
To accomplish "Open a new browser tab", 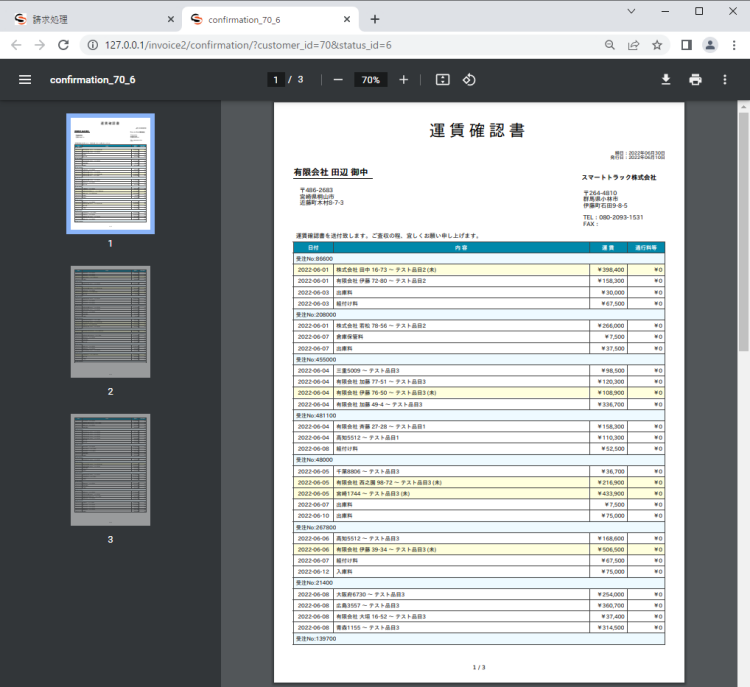I will click(375, 19).
